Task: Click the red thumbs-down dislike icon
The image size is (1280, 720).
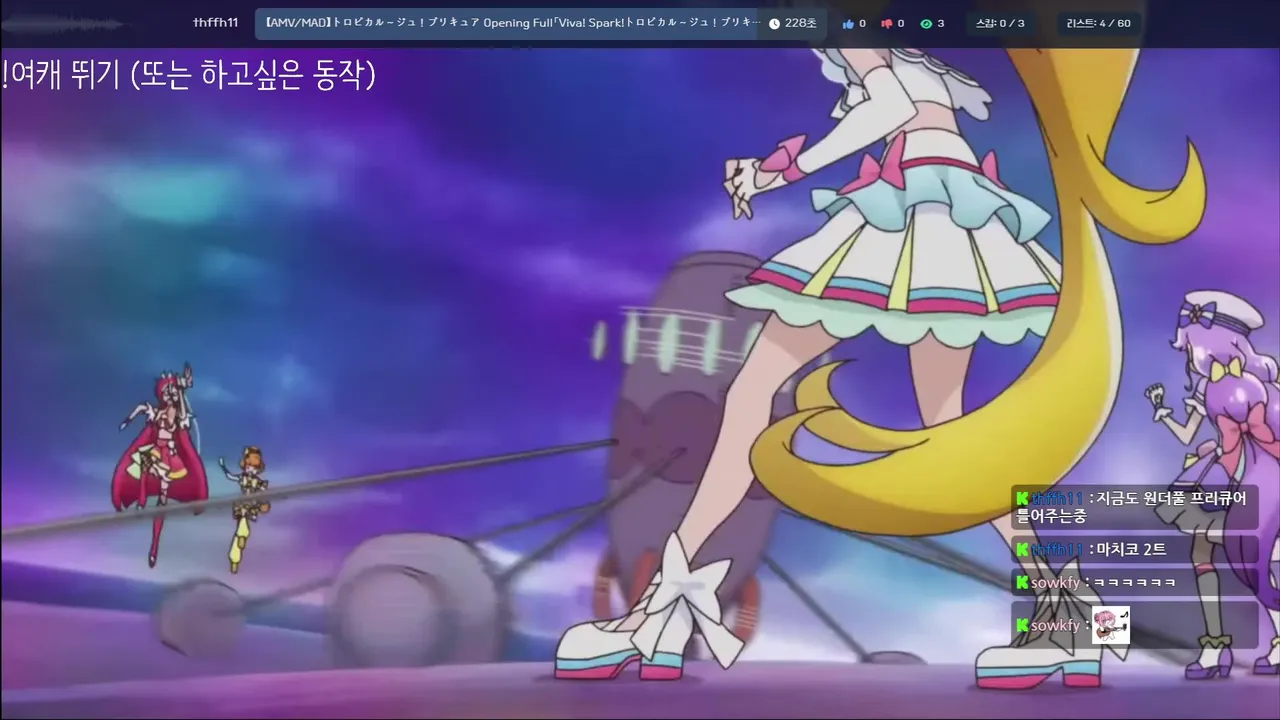Action: tap(886, 23)
